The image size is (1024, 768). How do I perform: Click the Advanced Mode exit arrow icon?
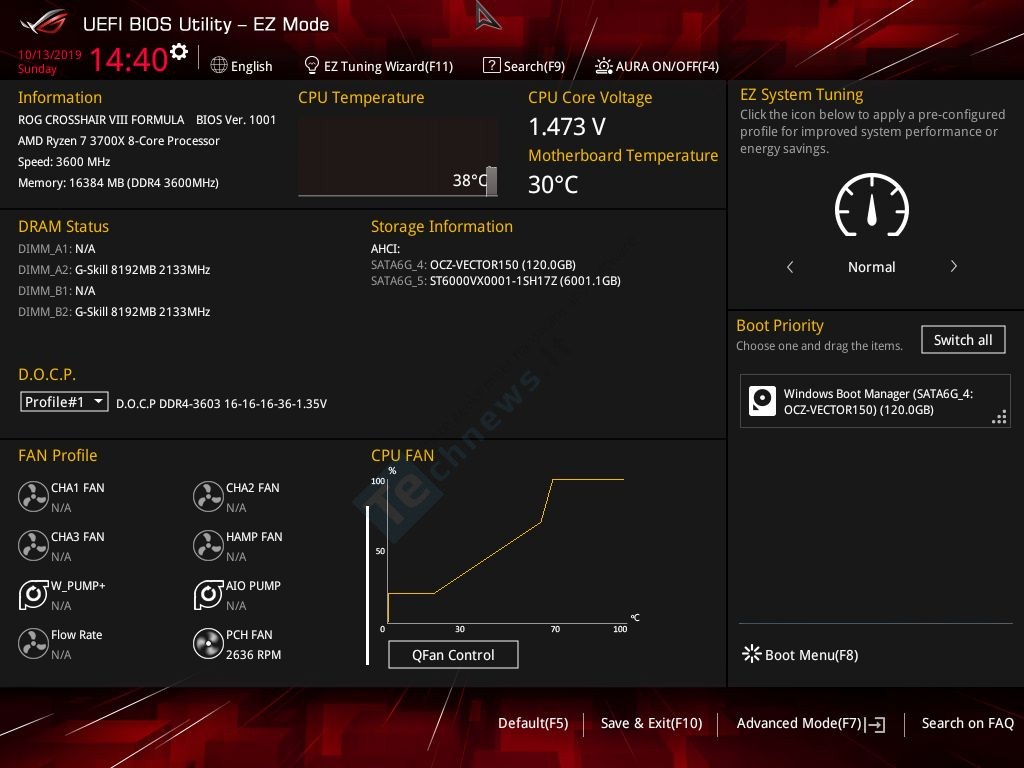[875, 724]
